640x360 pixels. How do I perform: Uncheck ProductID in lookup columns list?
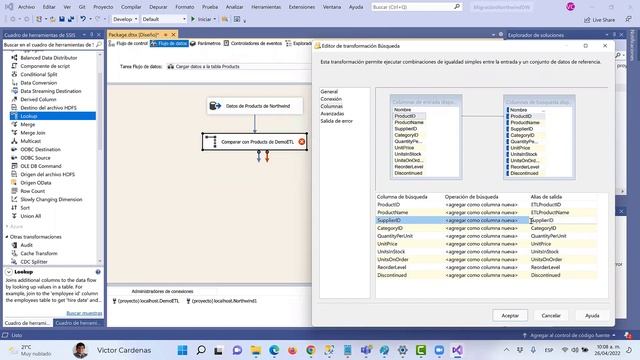(508, 116)
